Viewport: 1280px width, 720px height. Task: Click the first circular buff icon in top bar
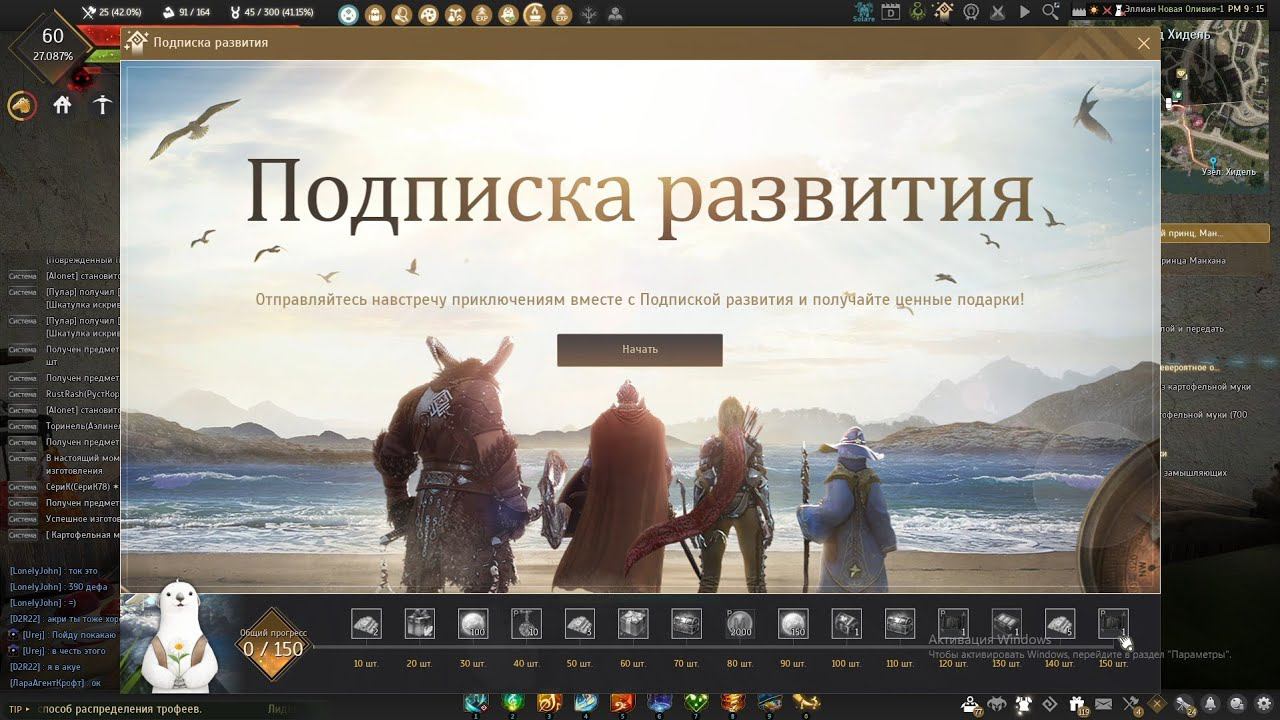348,14
